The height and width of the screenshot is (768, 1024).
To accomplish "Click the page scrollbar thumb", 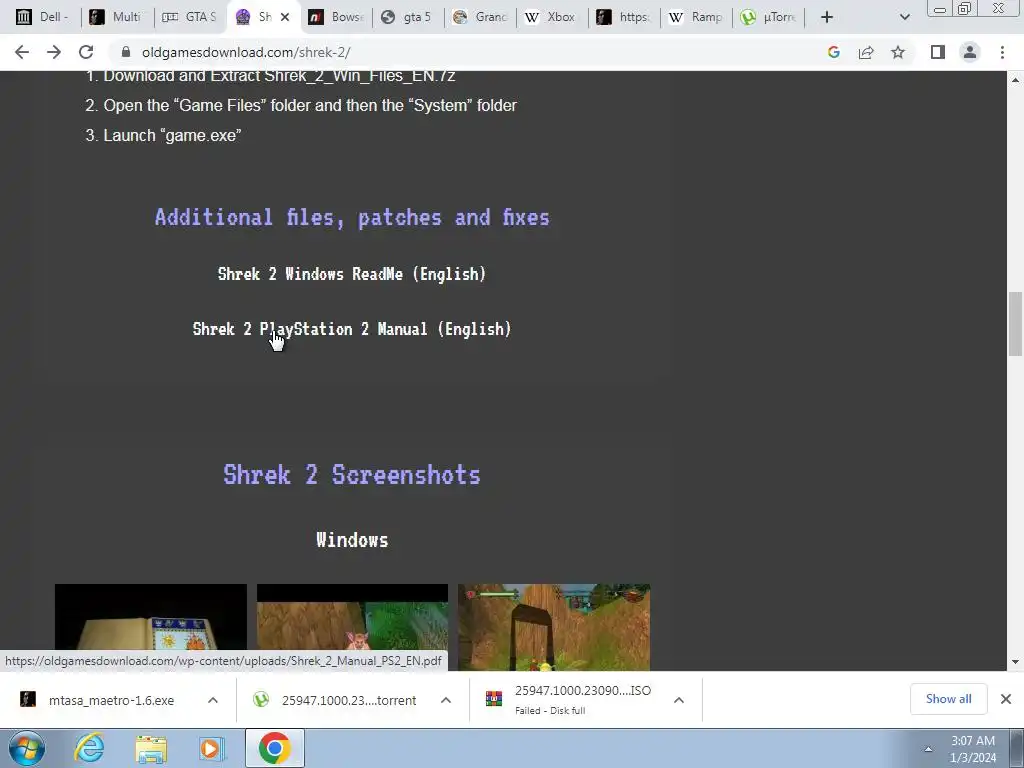I will pyautogui.click(x=1015, y=323).
